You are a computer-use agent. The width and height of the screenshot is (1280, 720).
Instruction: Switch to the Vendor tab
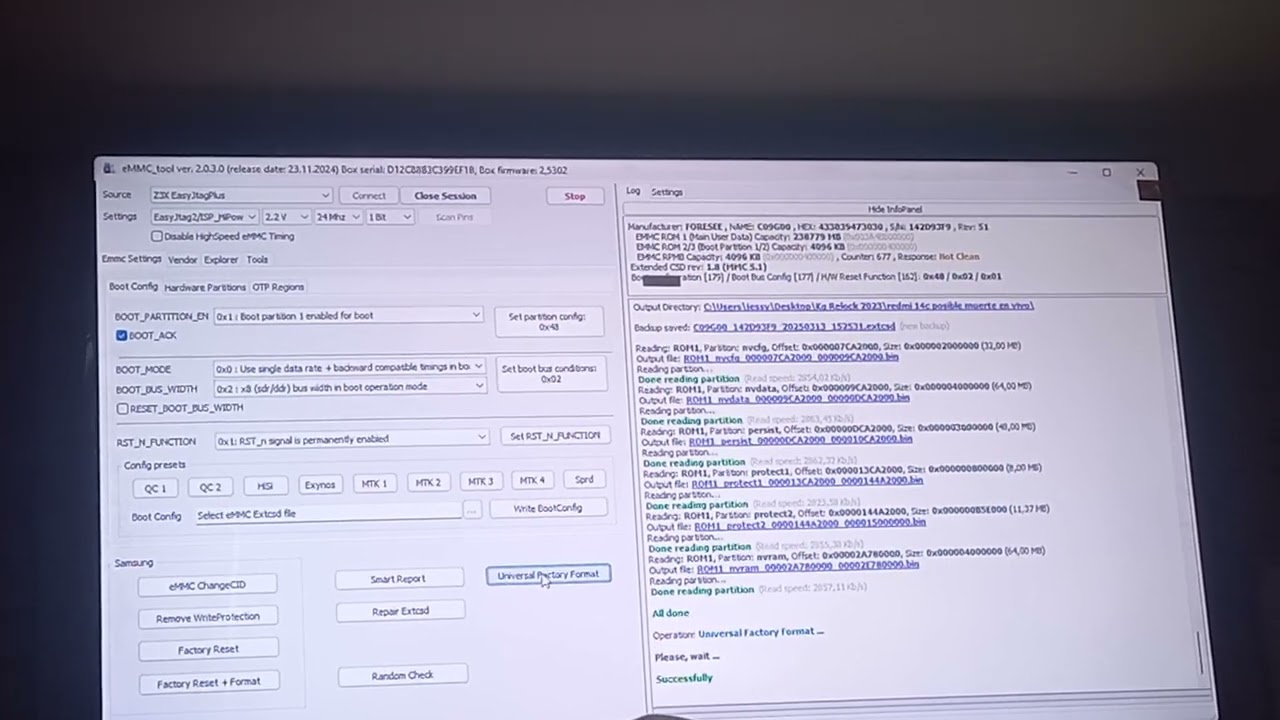tap(182, 260)
